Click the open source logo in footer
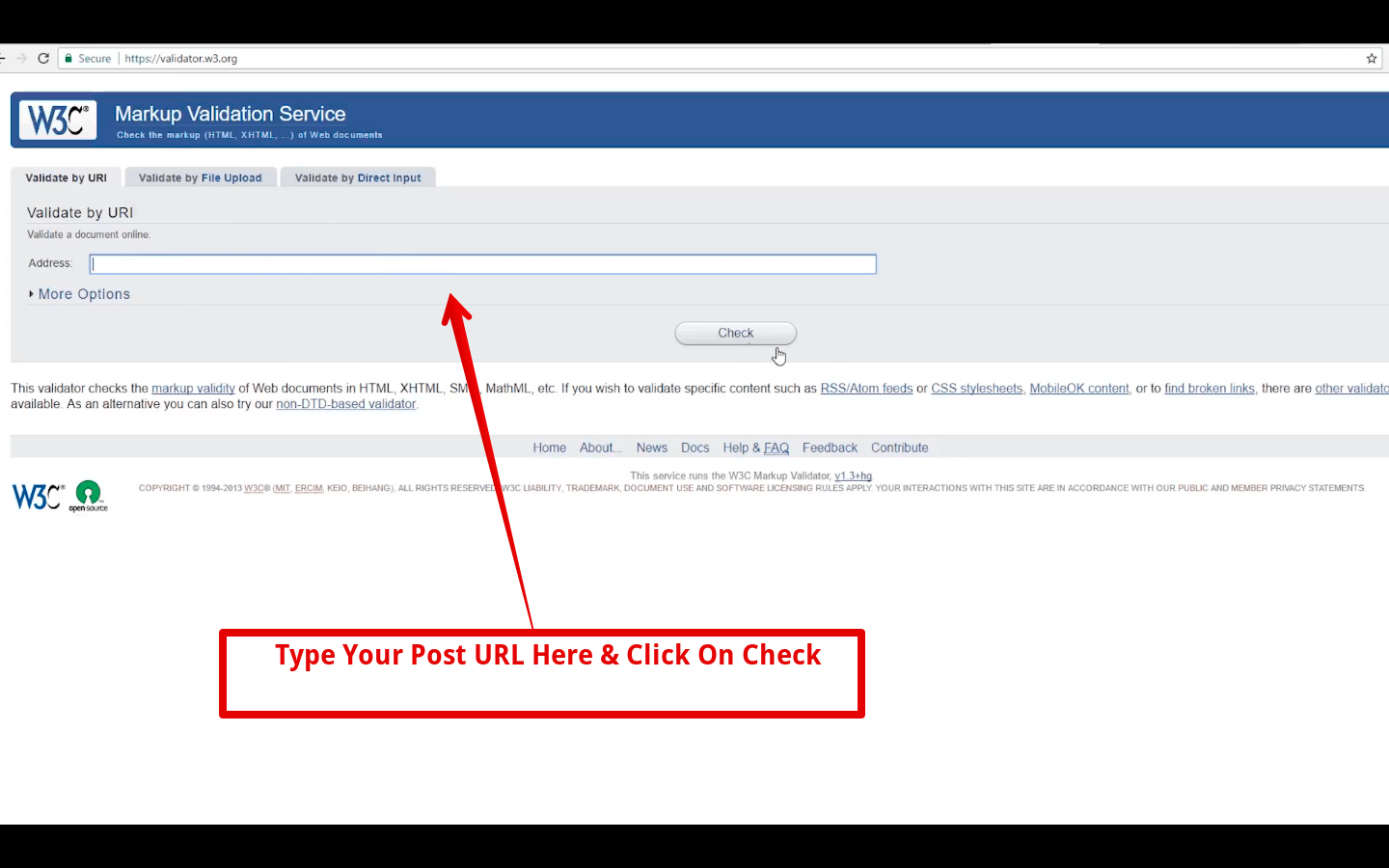Screen dimensions: 1389x868 [x=88, y=496]
